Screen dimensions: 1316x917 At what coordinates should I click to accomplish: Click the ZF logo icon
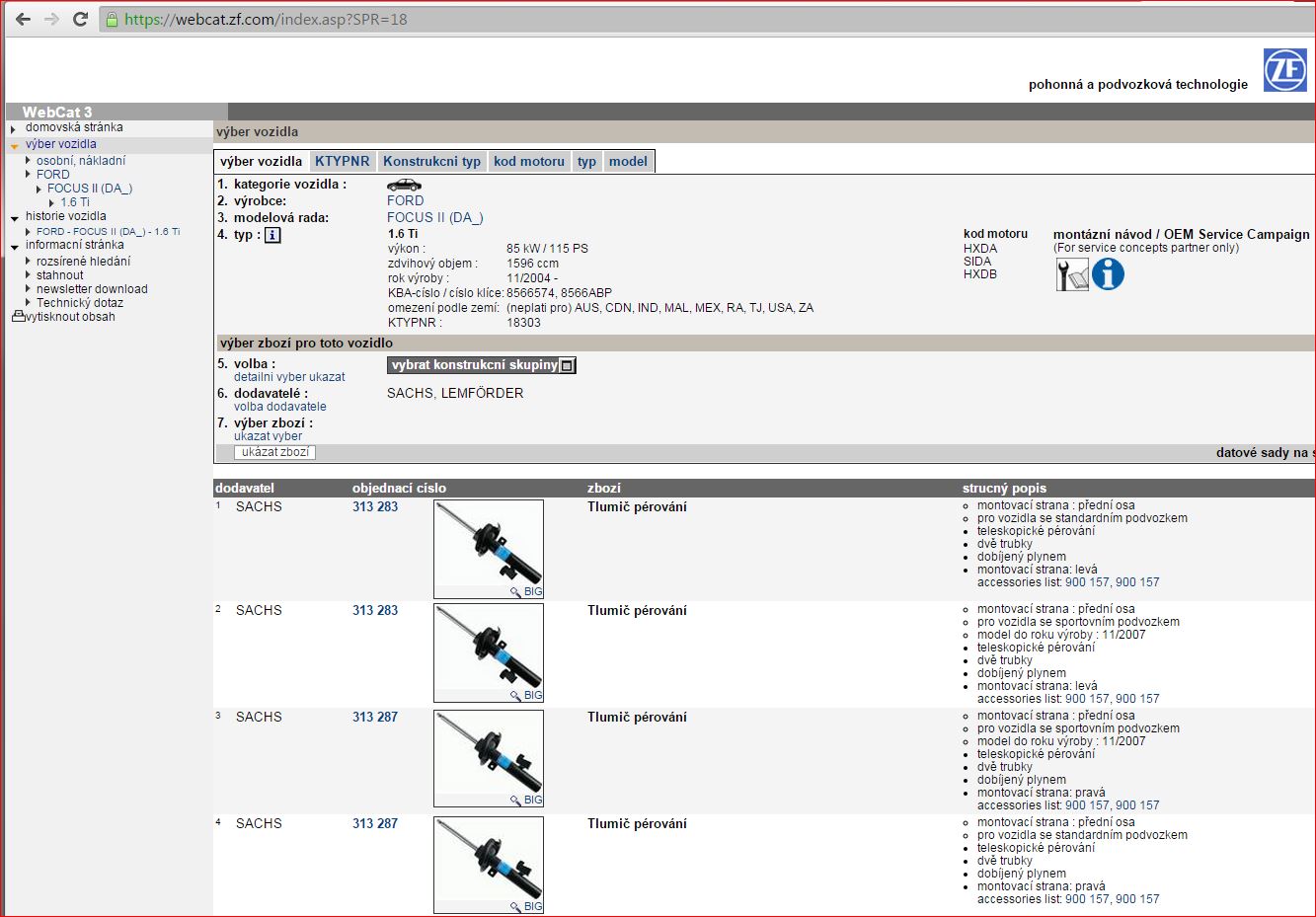[x=1284, y=70]
